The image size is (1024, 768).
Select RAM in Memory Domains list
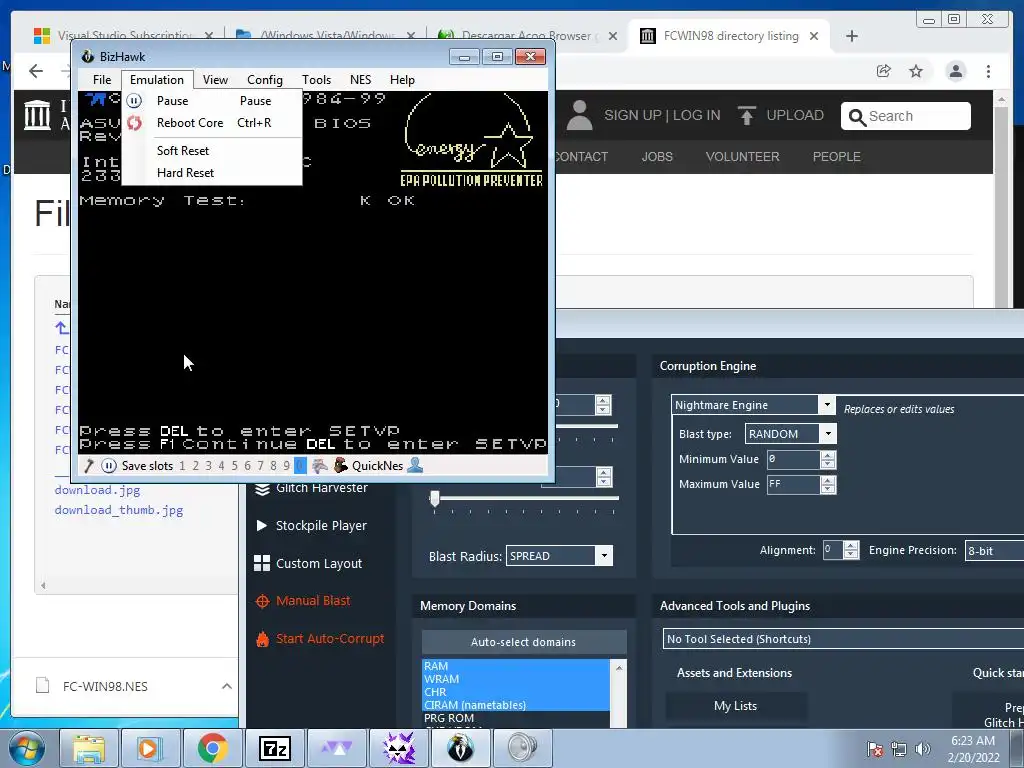coord(516,666)
